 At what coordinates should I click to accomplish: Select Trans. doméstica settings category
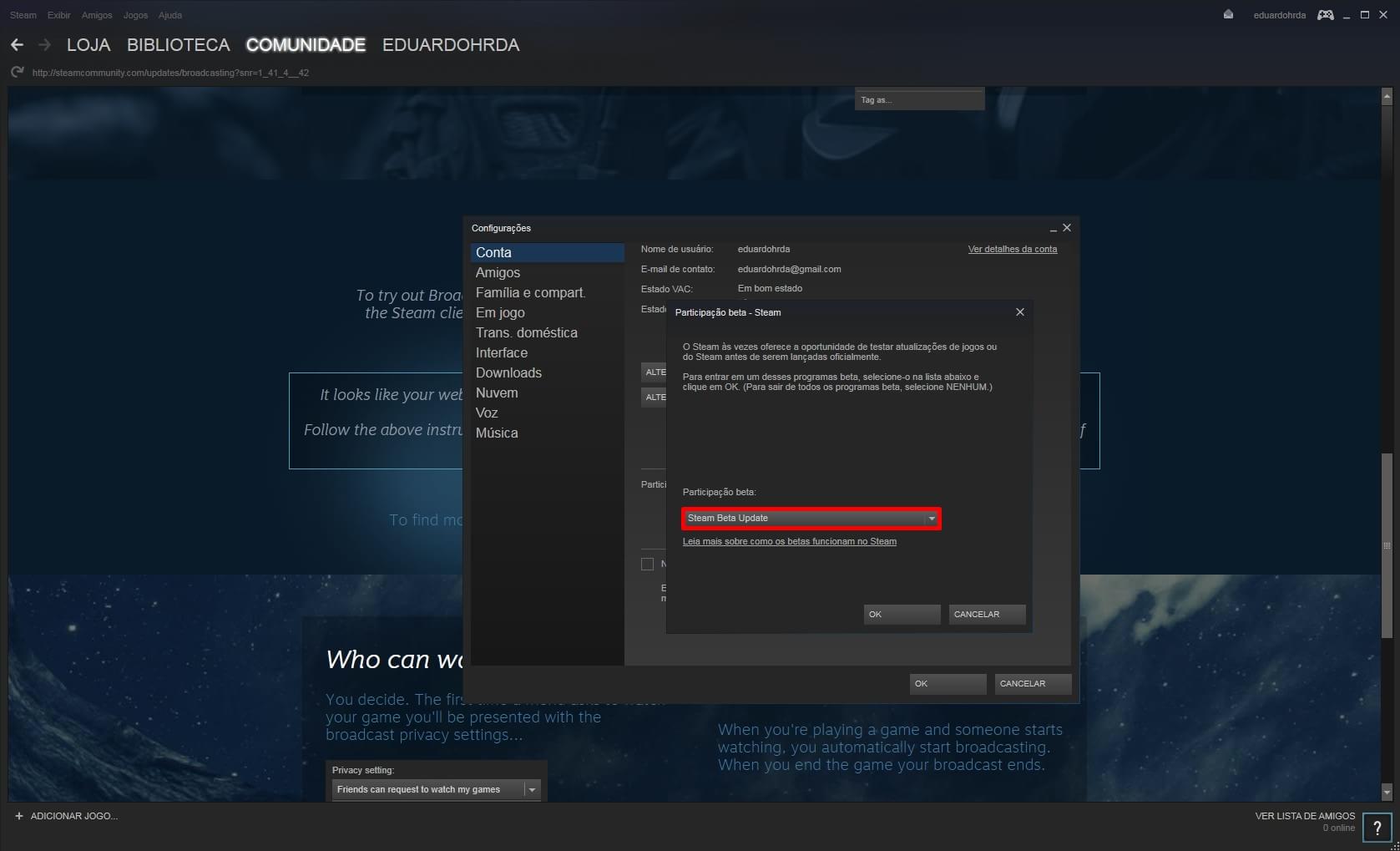548,332
